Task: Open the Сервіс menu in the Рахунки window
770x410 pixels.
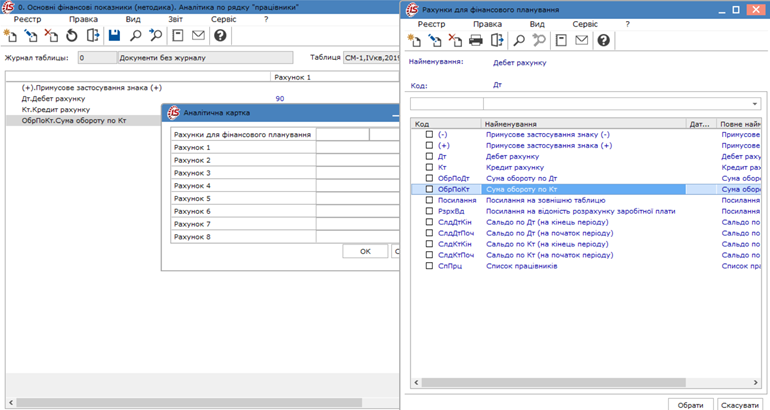Action: pyautogui.click(x=585, y=24)
